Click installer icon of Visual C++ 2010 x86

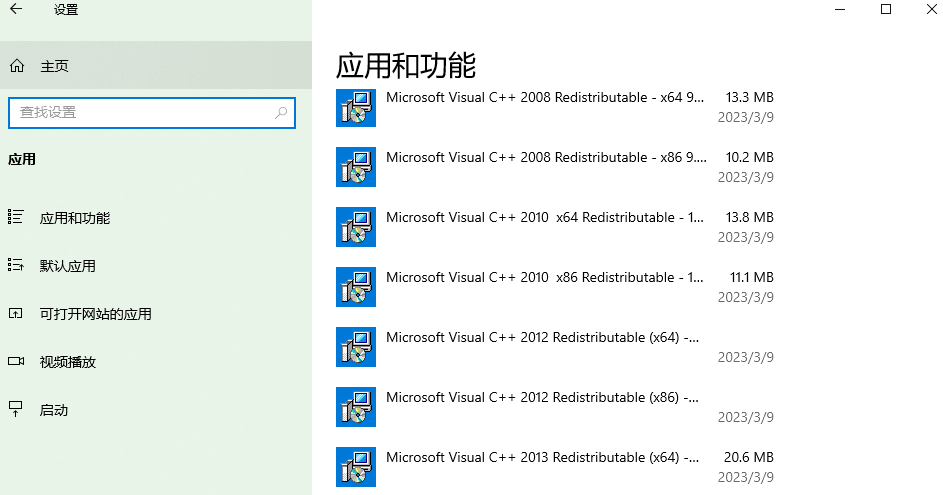pyautogui.click(x=356, y=287)
